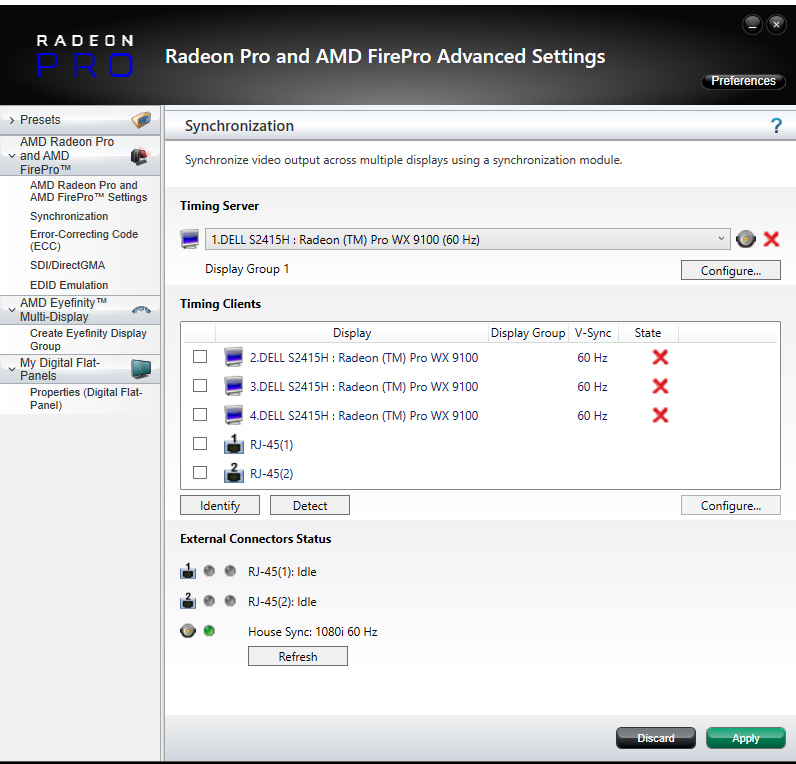Discard the pending changes
The height and width of the screenshot is (764, 796).
coord(656,738)
